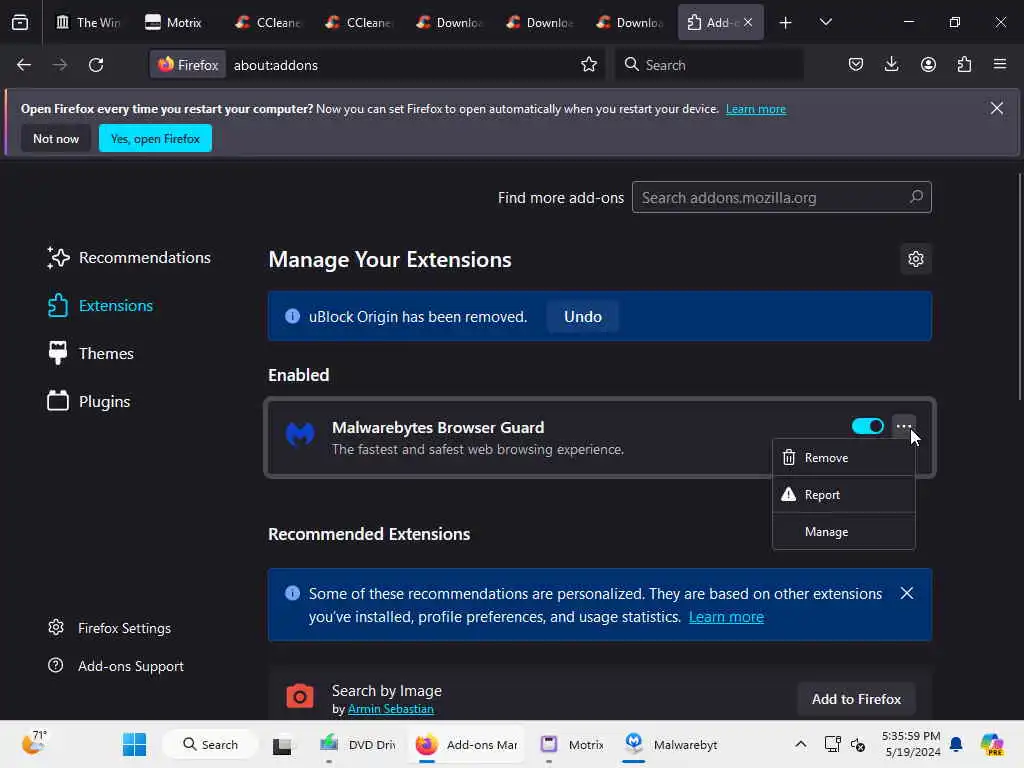Open the weather widget on taskbar

point(34,743)
